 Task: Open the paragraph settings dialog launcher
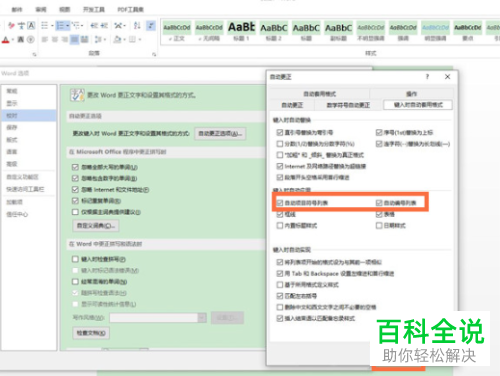[x=154, y=54]
